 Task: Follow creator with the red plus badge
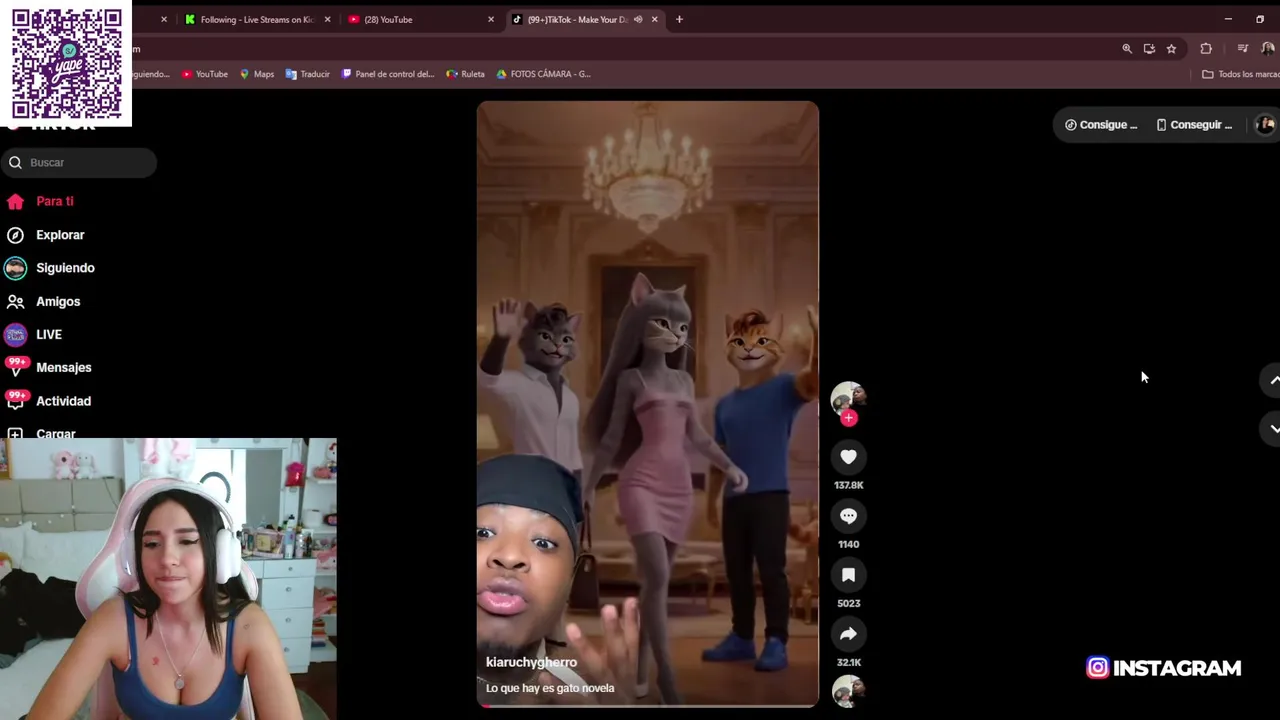pyautogui.click(x=849, y=418)
